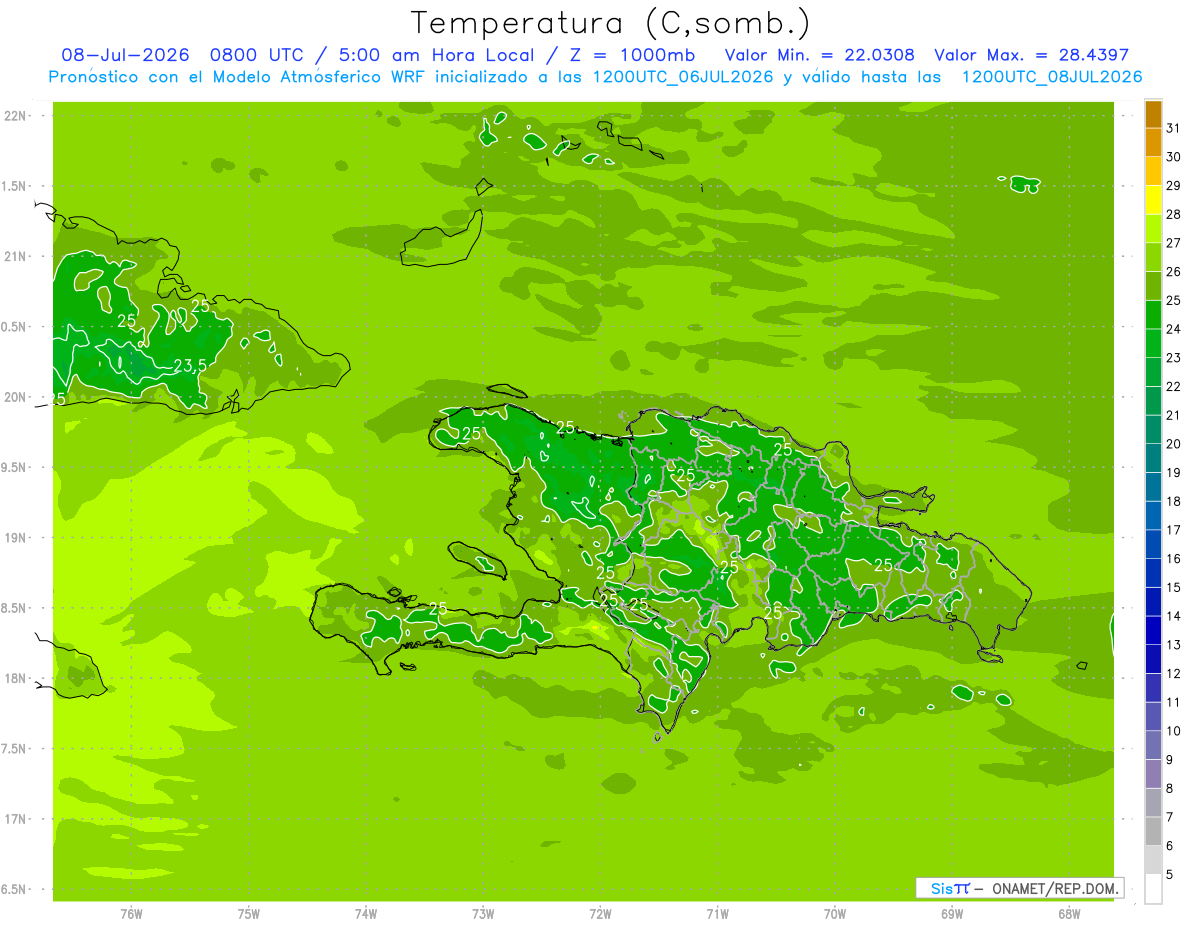Click the '72W' longitude axis label

coord(600,914)
